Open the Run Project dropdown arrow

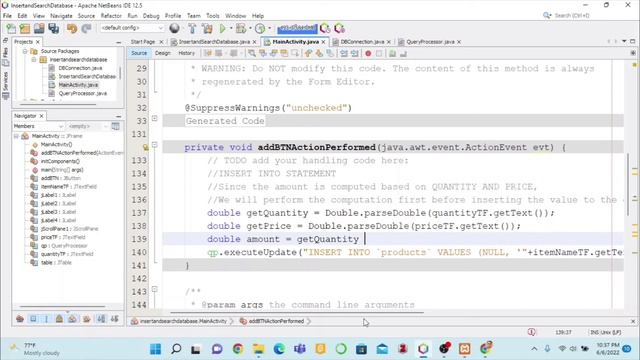[230, 29]
